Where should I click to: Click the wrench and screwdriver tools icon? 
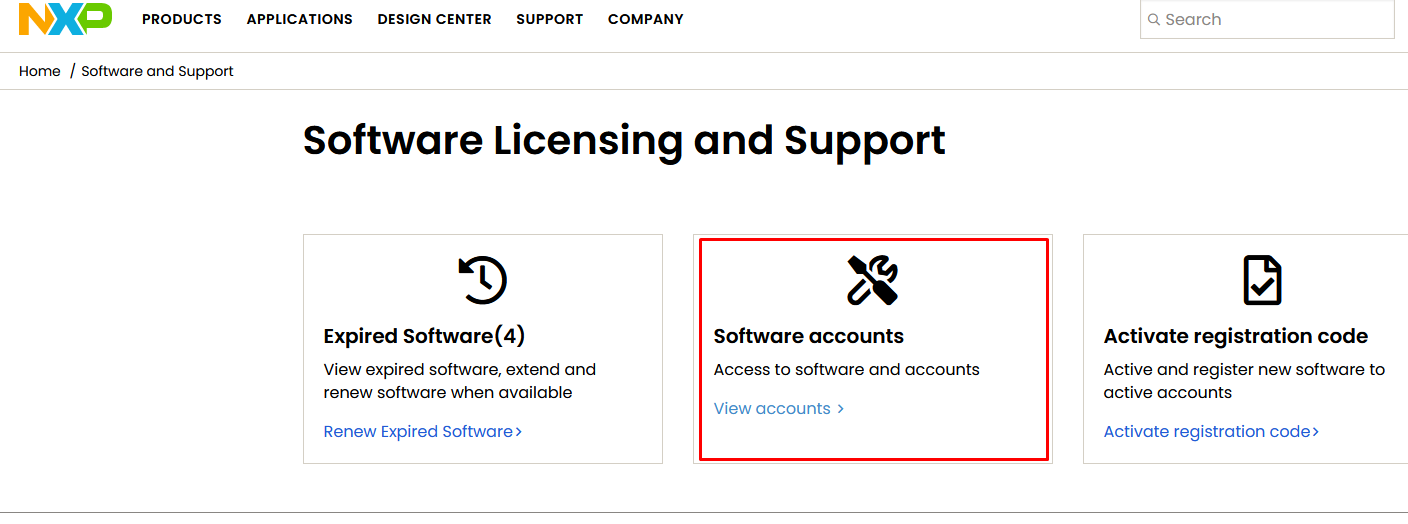click(872, 280)
